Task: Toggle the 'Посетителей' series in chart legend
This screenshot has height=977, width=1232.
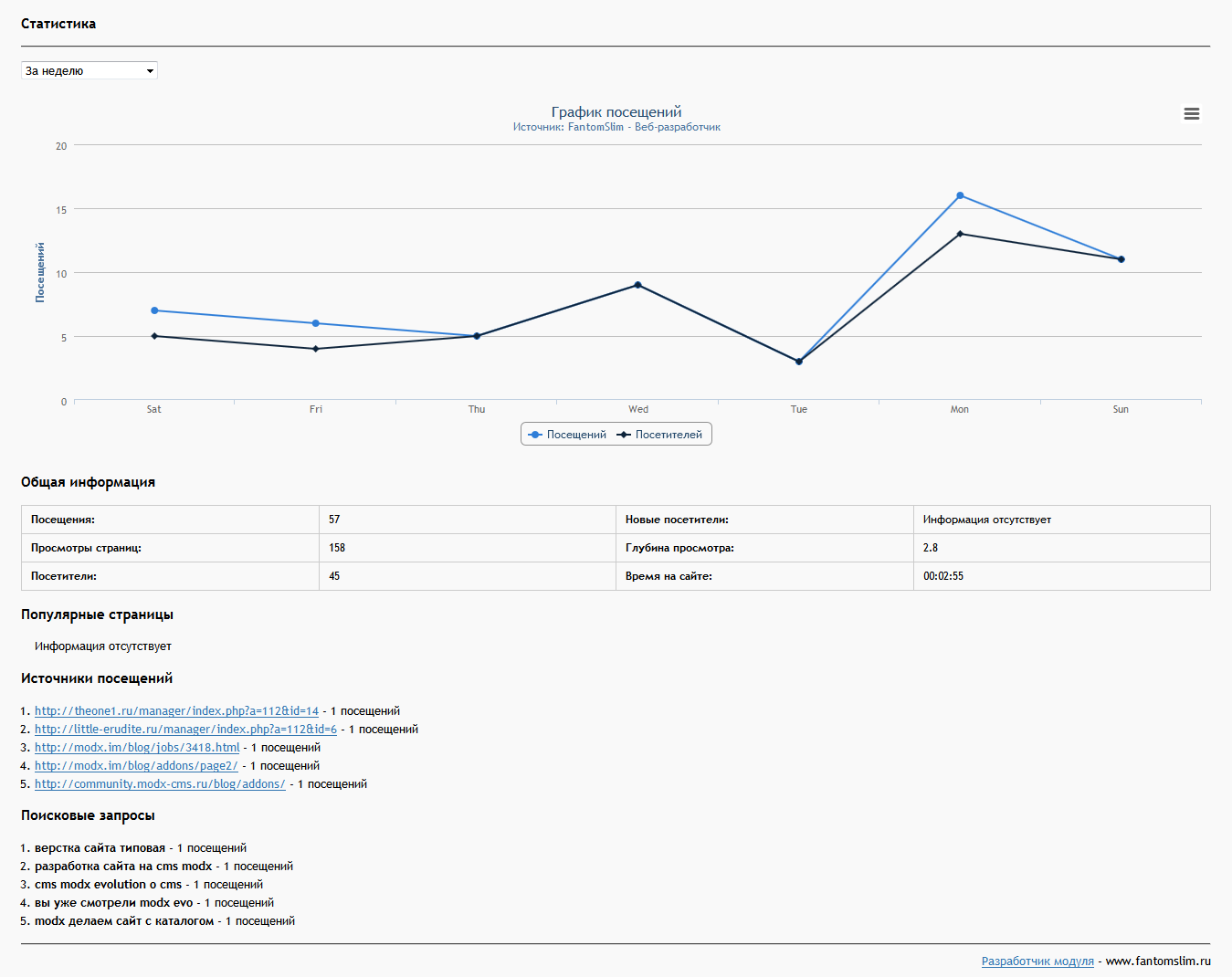Action: 660,435
